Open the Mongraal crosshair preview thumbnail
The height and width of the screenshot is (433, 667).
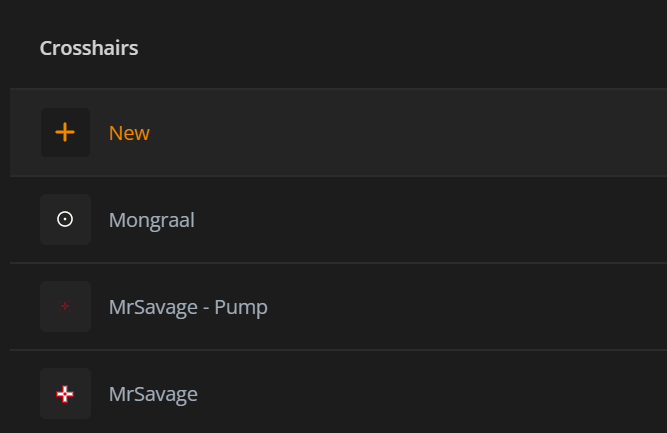click(65, 220)
